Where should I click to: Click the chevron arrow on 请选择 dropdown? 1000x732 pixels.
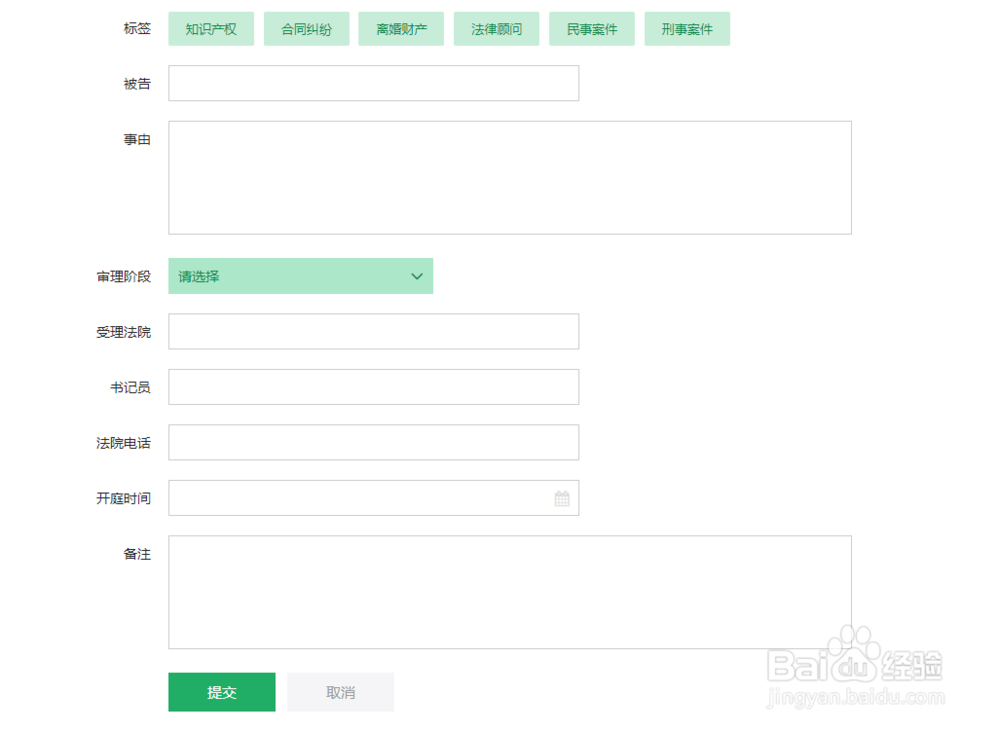(x=417, y=276)
